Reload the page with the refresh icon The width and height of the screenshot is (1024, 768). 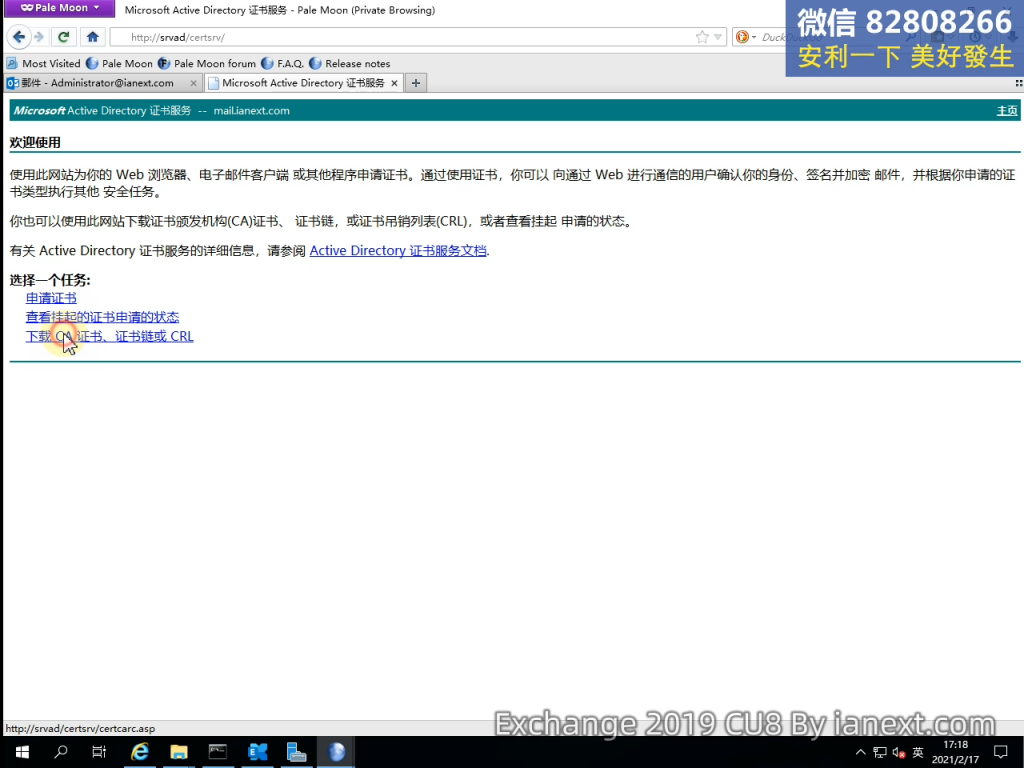[x=64, y=37]
